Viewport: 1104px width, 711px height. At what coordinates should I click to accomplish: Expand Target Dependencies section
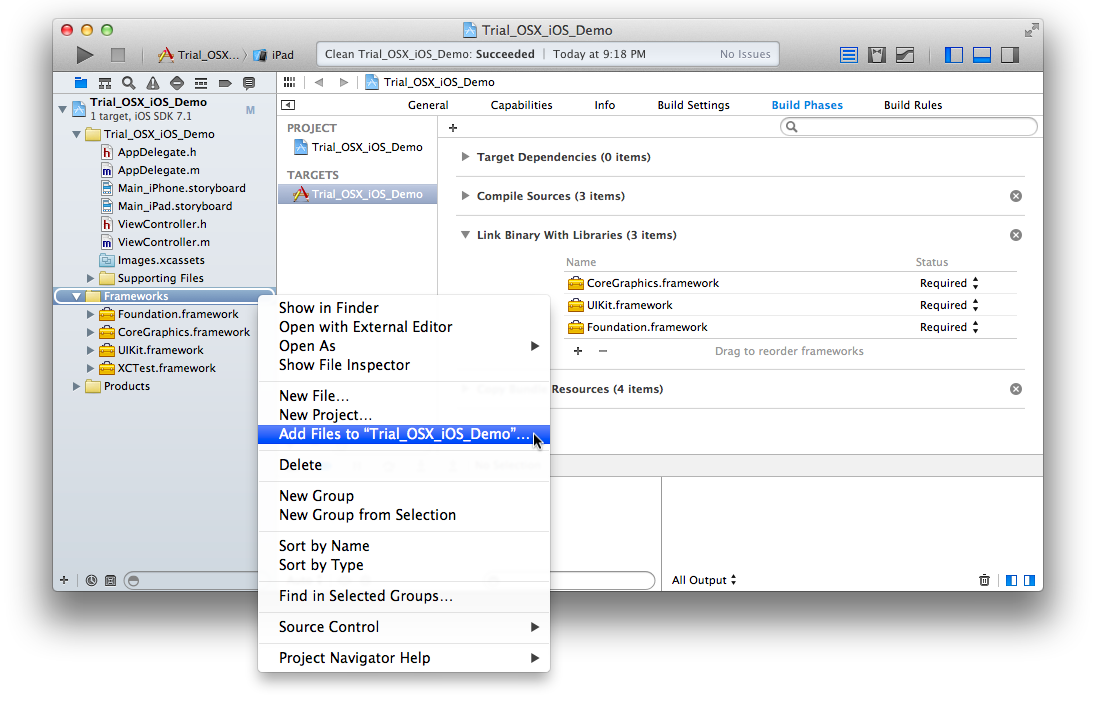[x=465, y=157]
